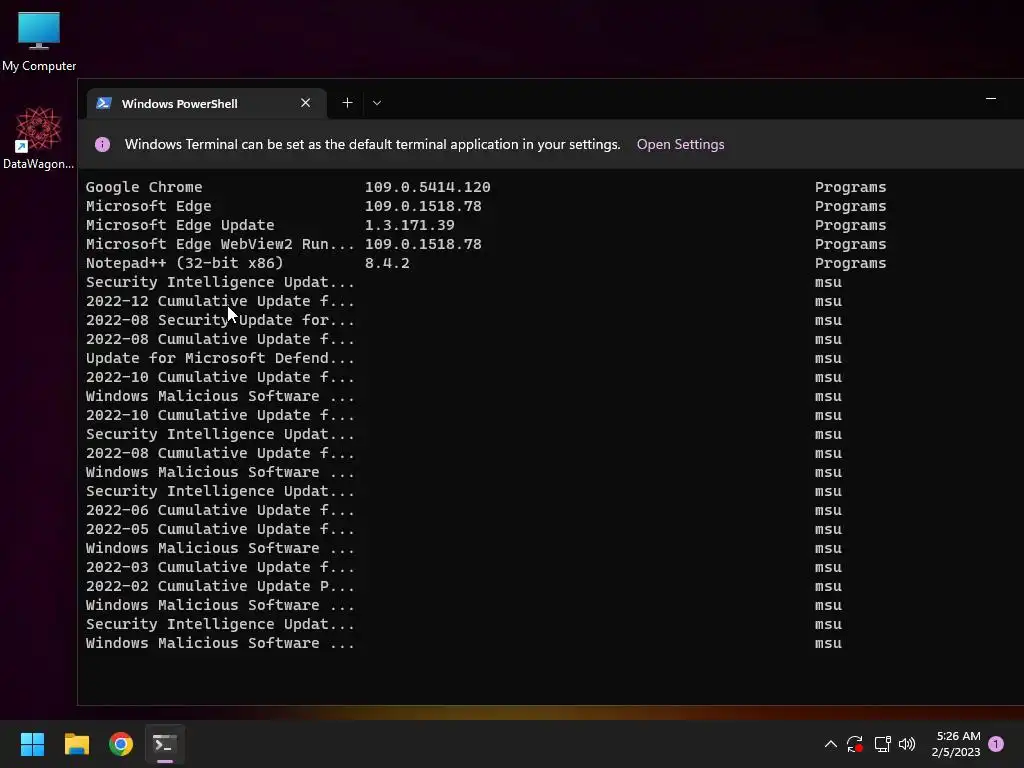1024x768 pixels.
Task: Click the info icon in notification bar
Action: pos(103,144)
